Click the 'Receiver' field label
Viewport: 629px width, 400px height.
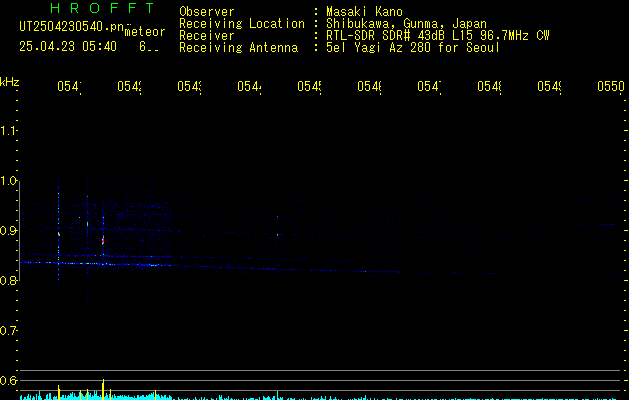(207, 36)
